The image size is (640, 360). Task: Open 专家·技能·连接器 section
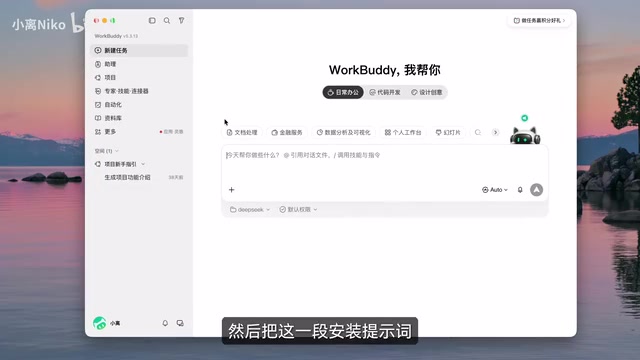[x=139, y=91]
